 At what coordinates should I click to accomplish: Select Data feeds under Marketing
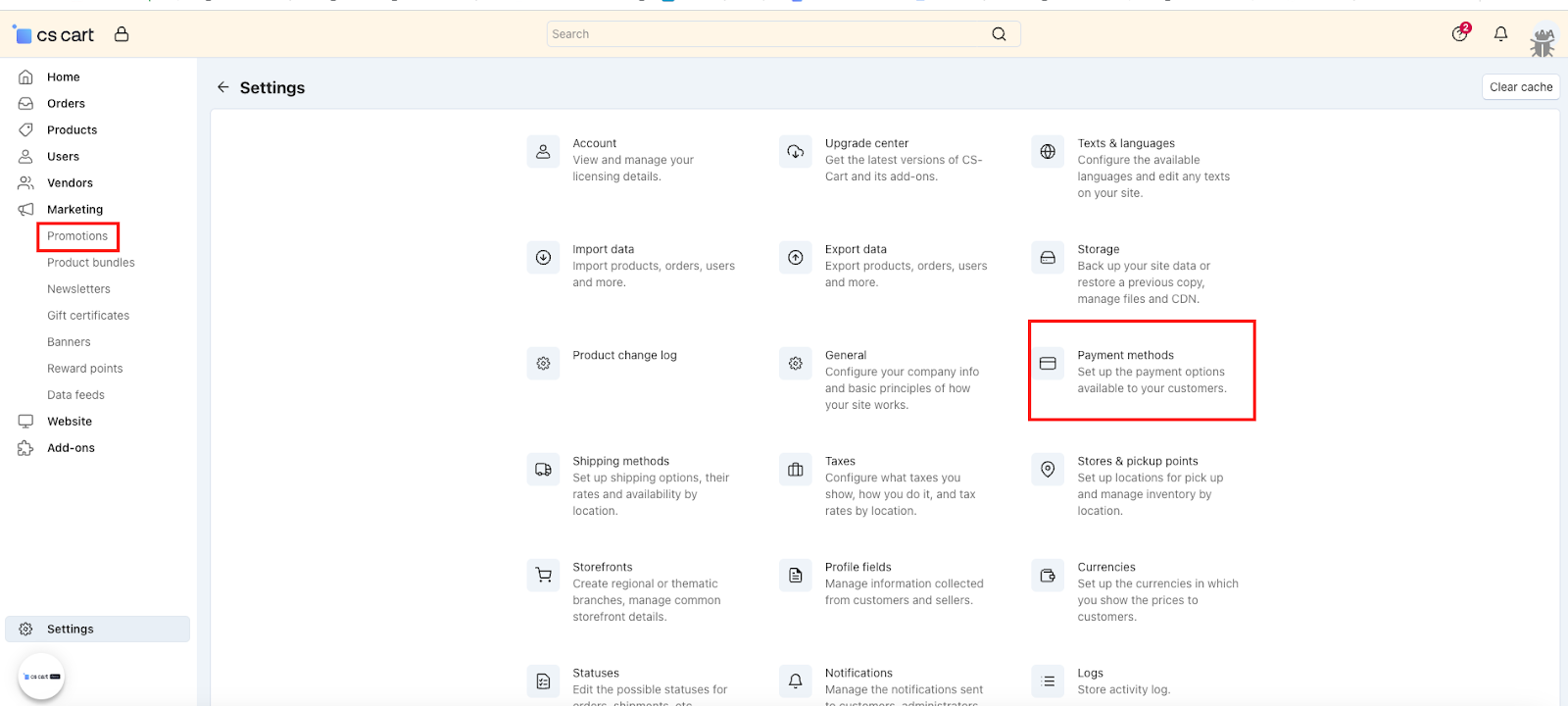pos(75,395)
